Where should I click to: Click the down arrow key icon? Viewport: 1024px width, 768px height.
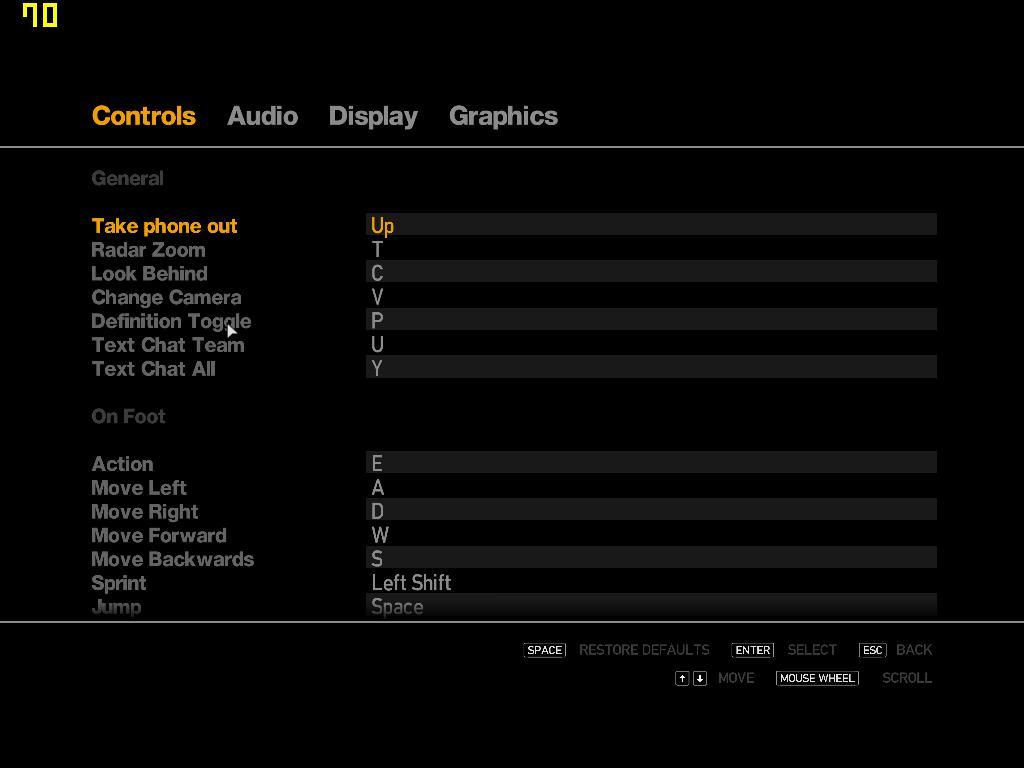tap(699, 679)
